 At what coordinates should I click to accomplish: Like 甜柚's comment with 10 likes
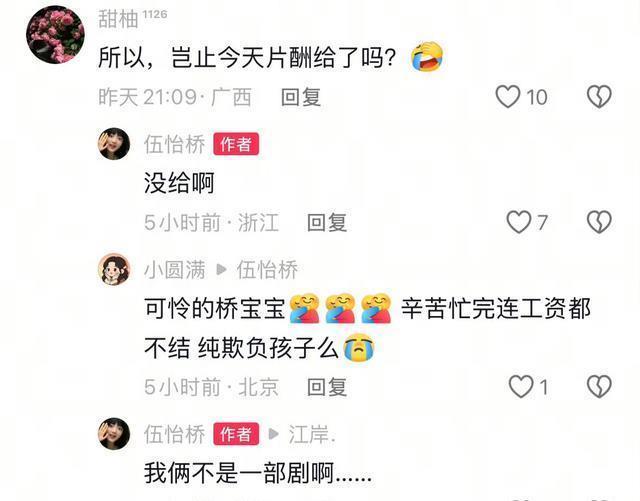[x=508, y=97]
